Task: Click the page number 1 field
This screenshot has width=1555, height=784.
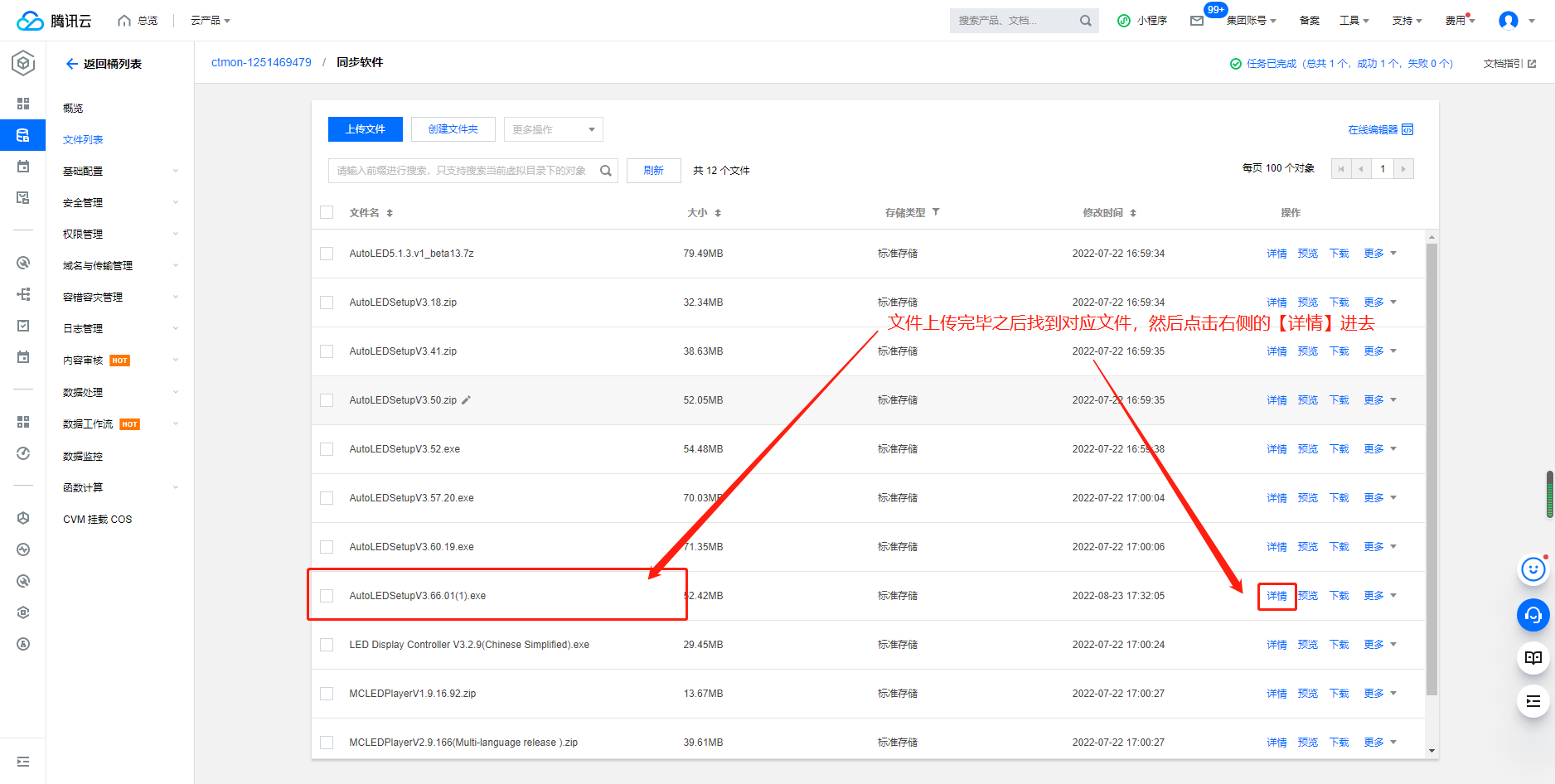Action: (1383, 169)
